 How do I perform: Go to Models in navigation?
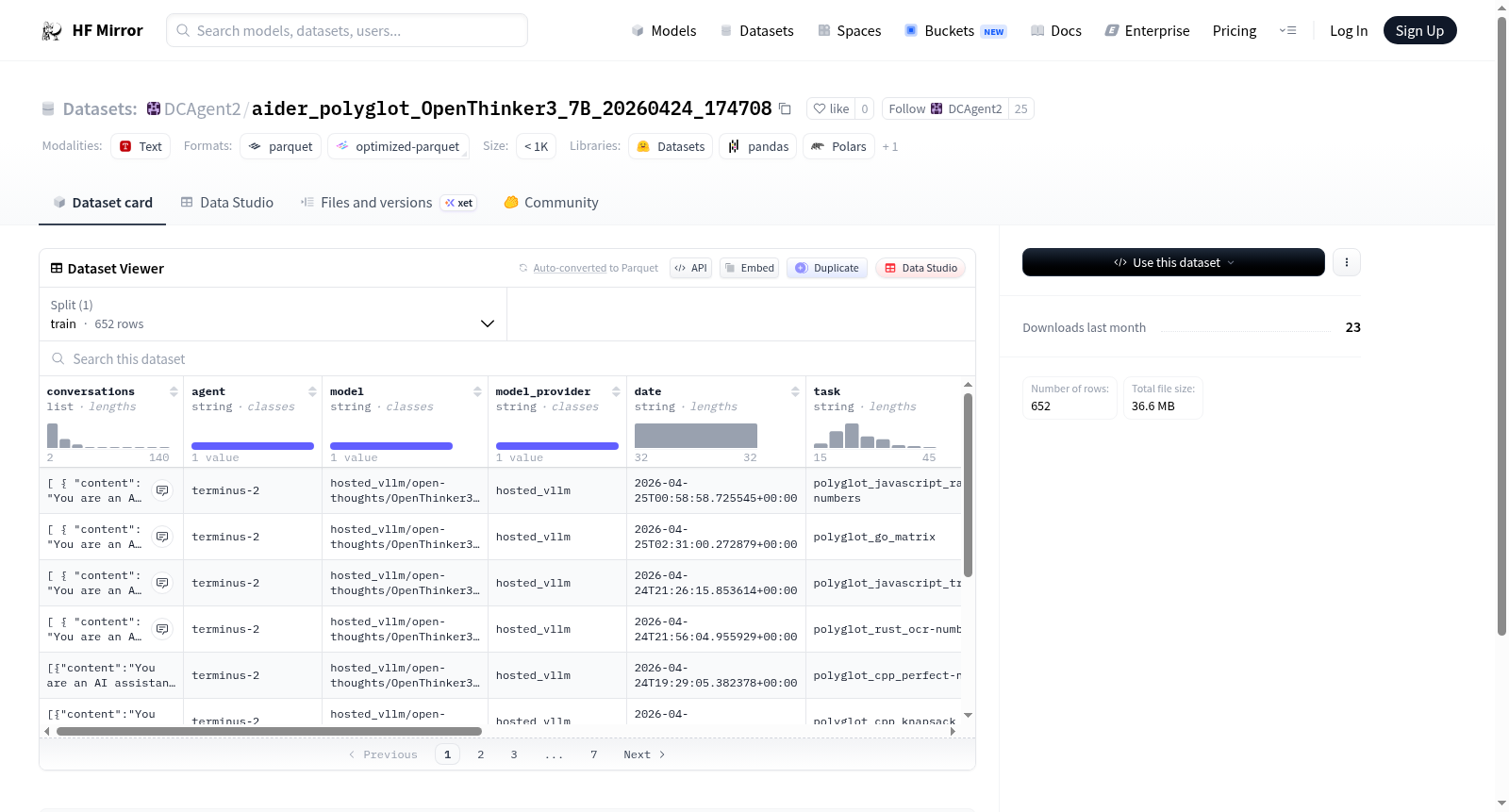664,31
